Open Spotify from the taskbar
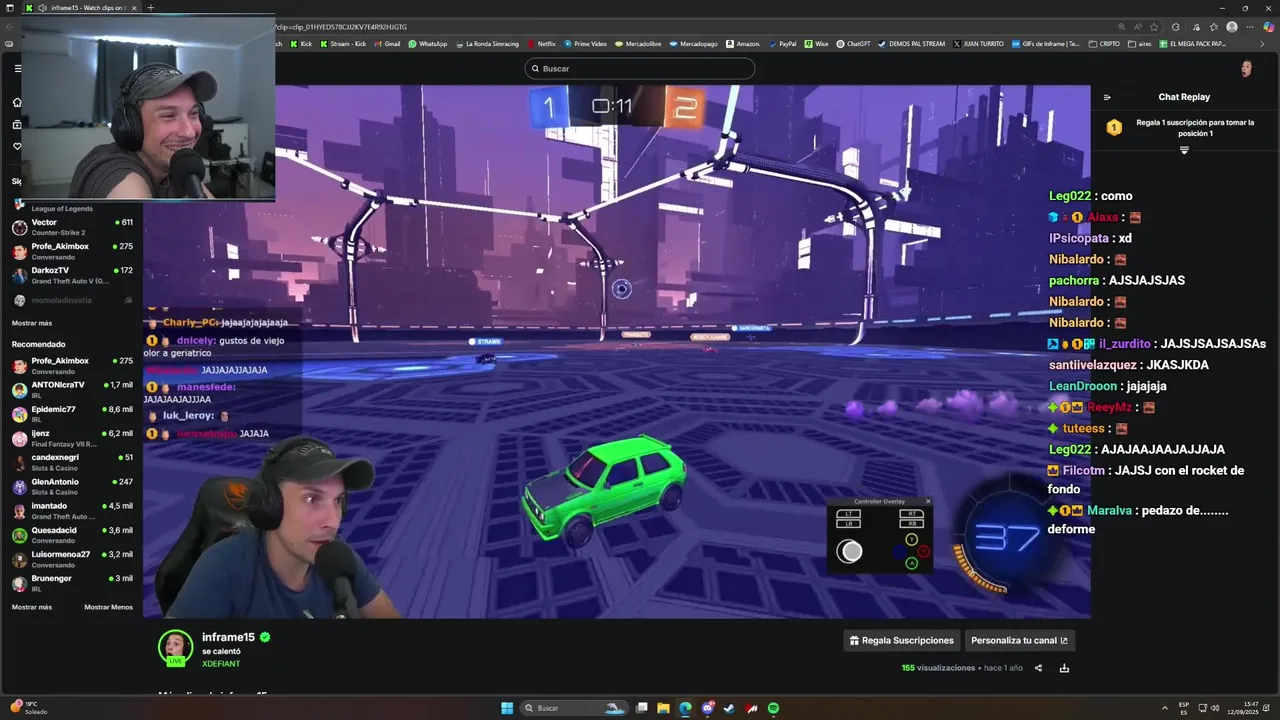This screenshot has width=1280, height=720. pos(773,708)
